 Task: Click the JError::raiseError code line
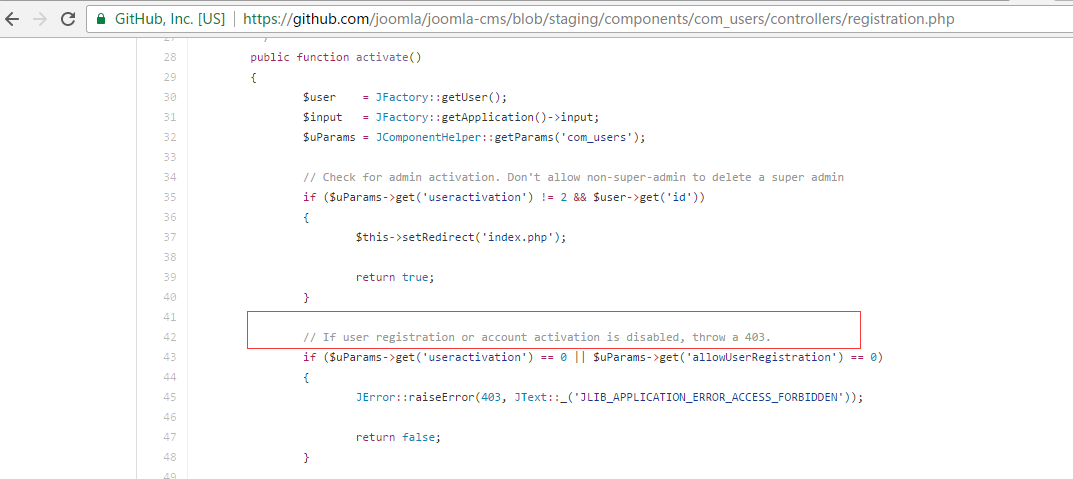point(609,397)
